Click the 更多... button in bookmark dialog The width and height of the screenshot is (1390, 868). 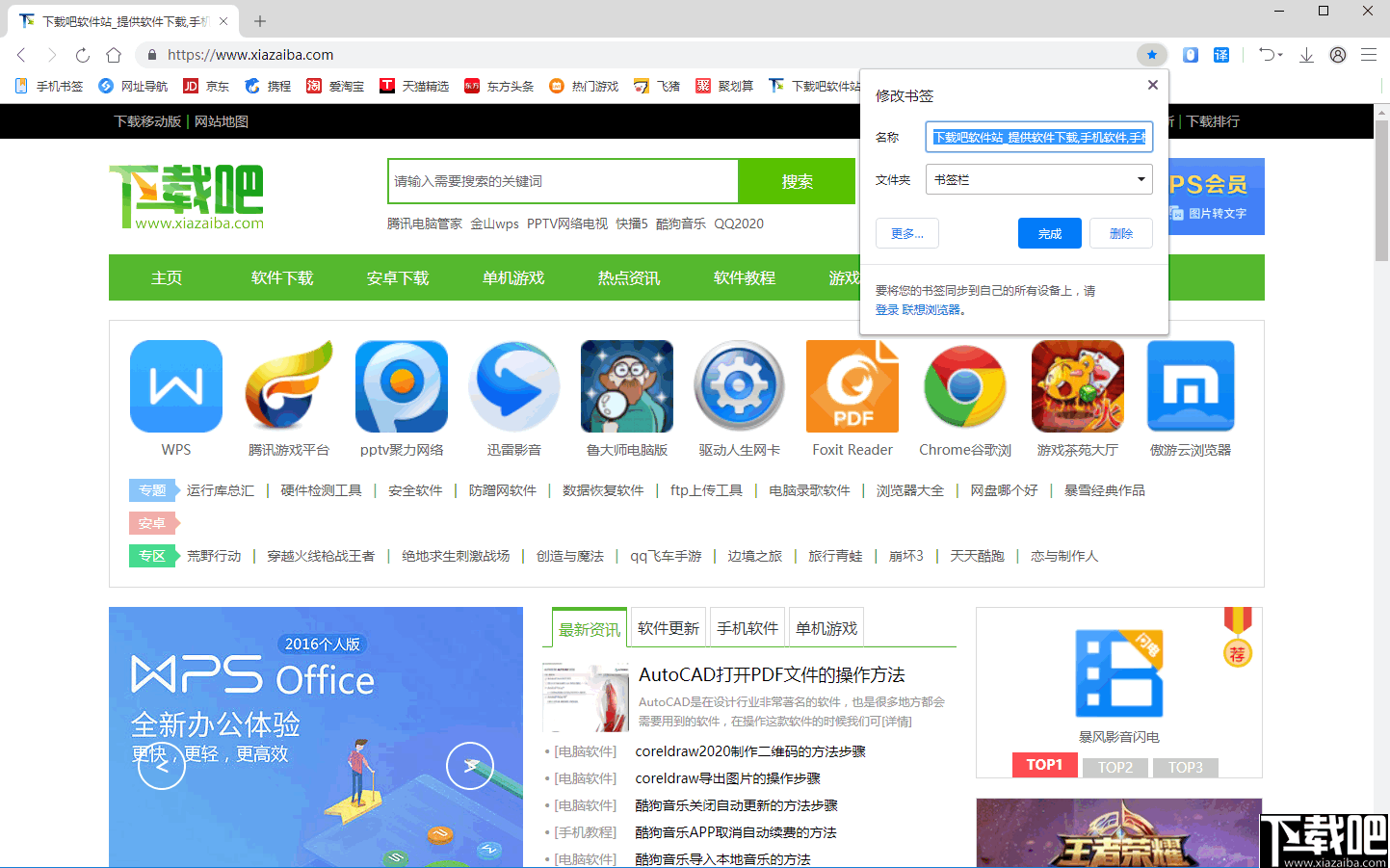(907, 233)
